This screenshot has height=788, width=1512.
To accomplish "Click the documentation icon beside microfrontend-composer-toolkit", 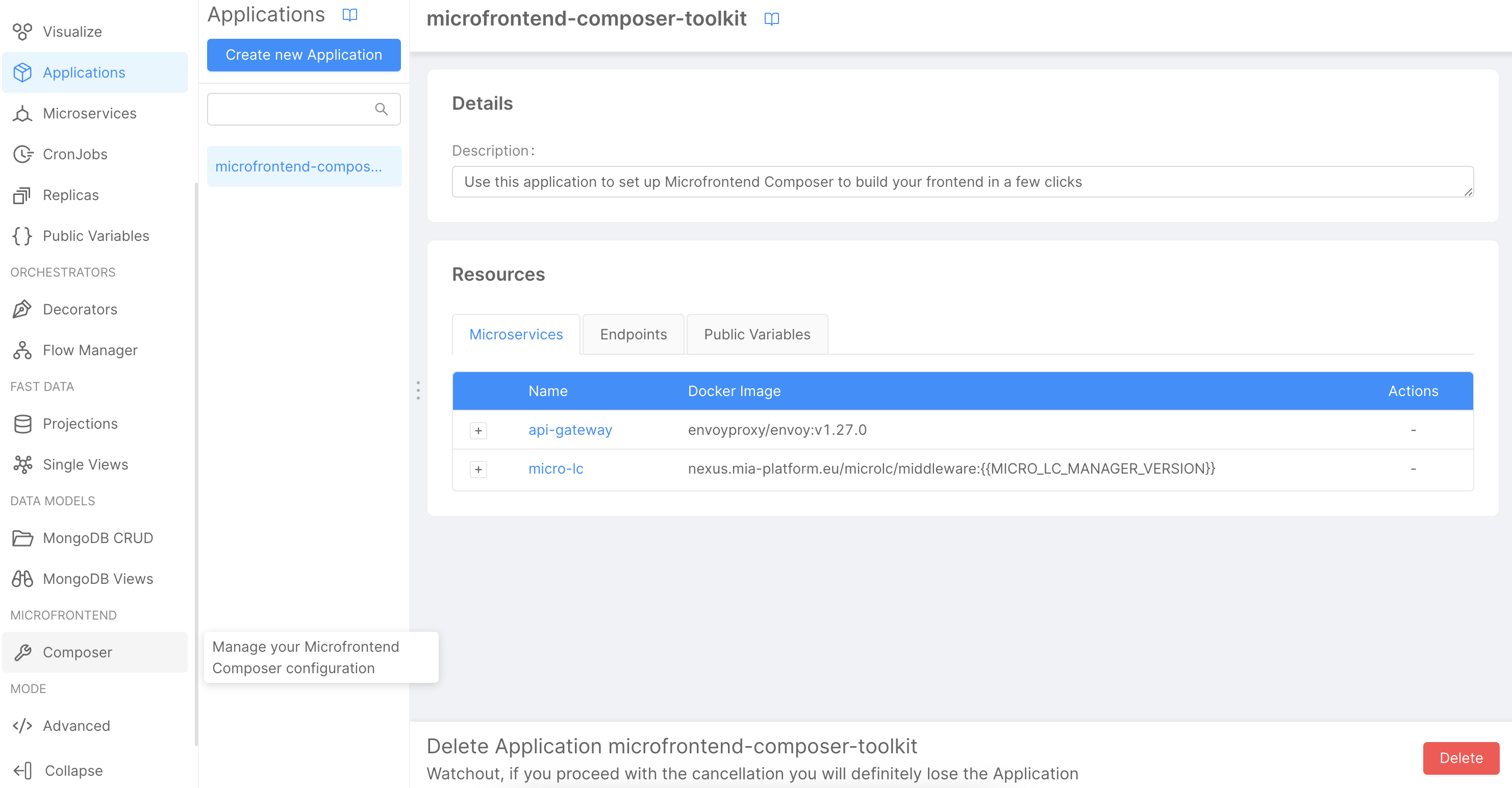I will point(772,19).
